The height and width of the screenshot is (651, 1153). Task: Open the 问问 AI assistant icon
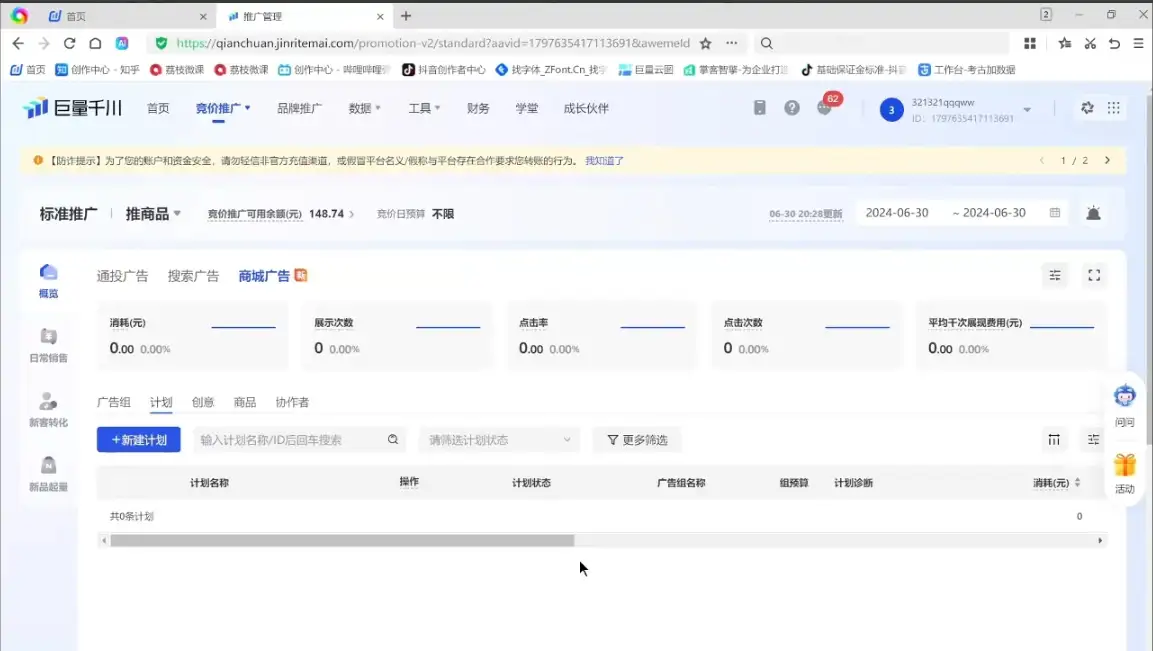1124,399
